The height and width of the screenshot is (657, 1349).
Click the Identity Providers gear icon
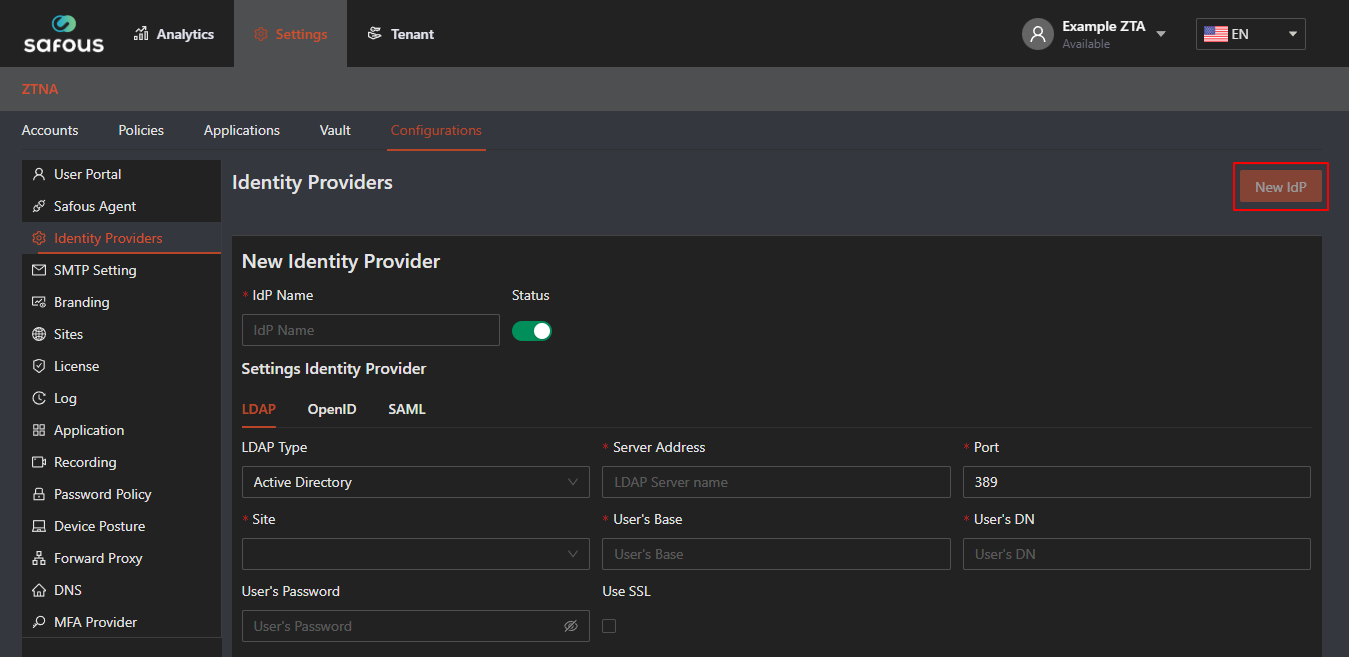click(39, 238)
